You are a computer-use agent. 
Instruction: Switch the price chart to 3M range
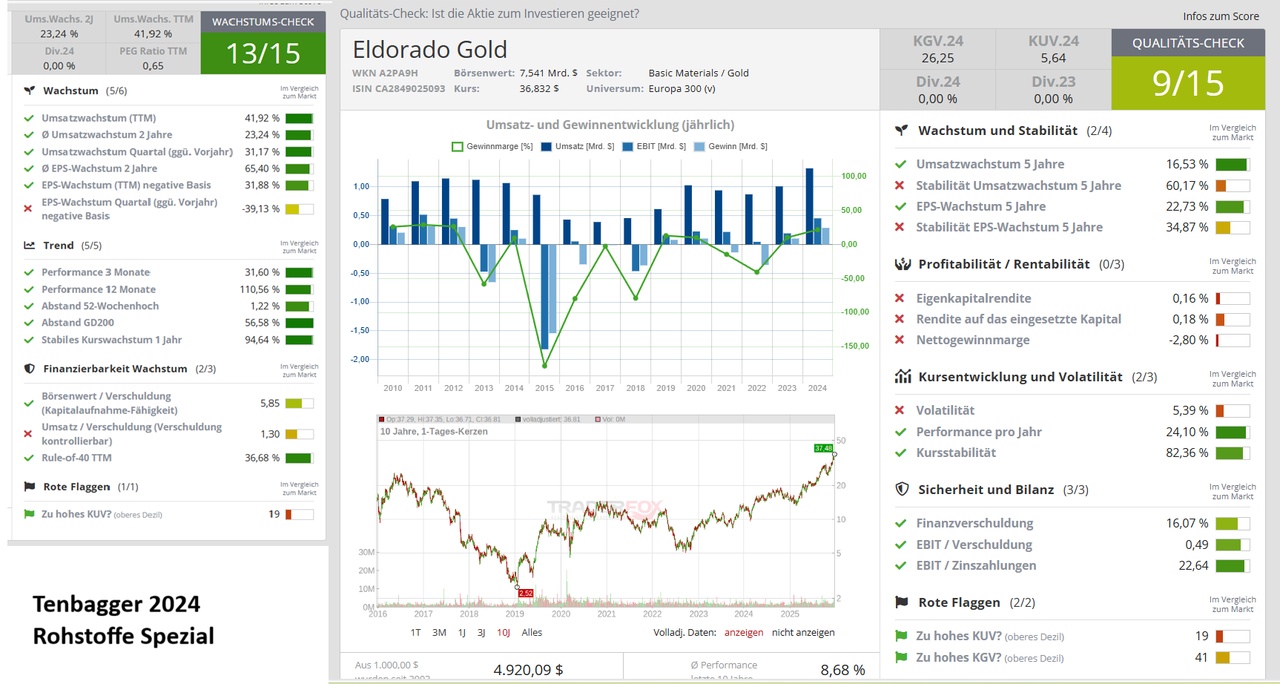coord(439,632)
